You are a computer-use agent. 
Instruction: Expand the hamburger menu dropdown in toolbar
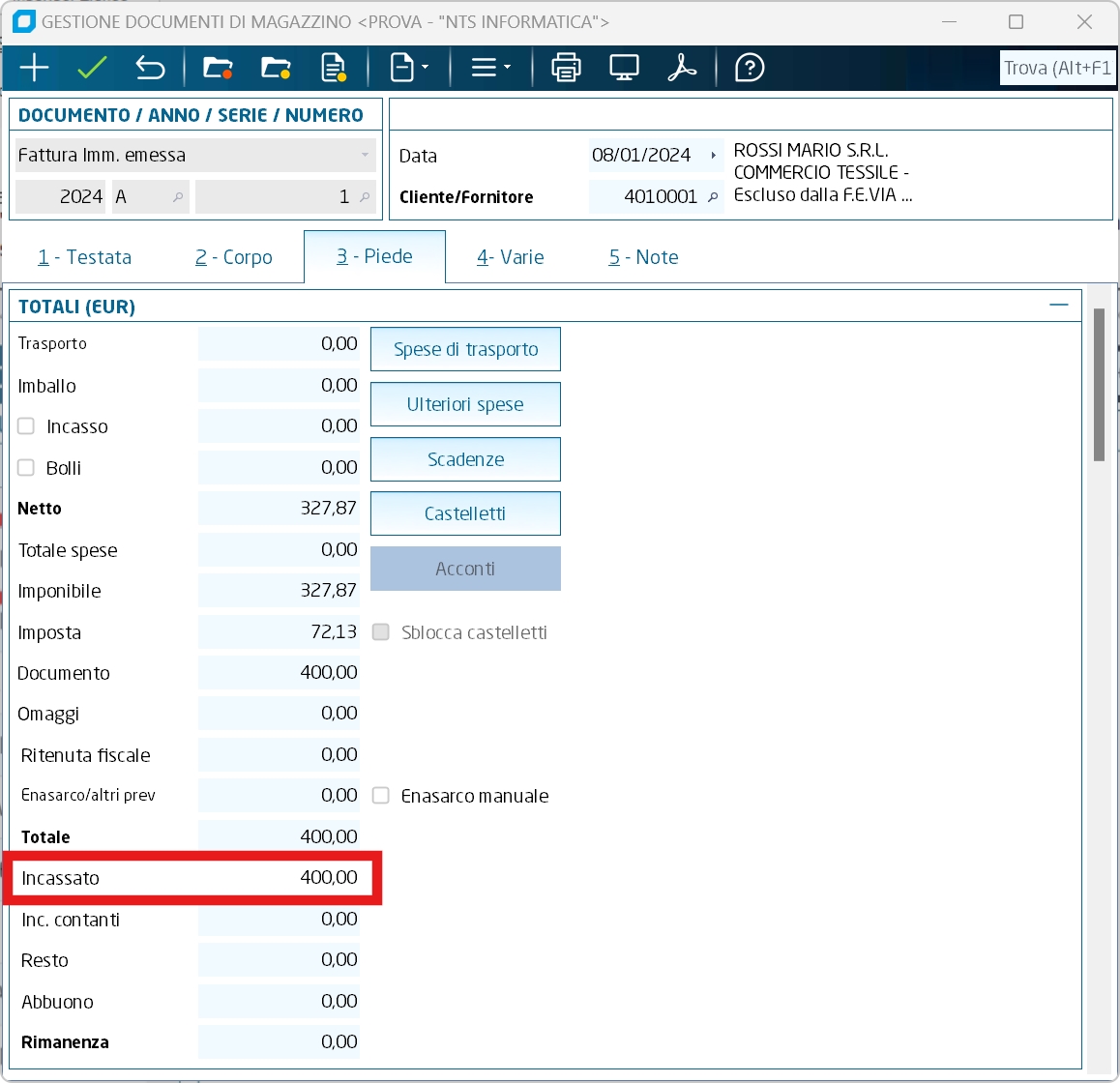[490, 68]
